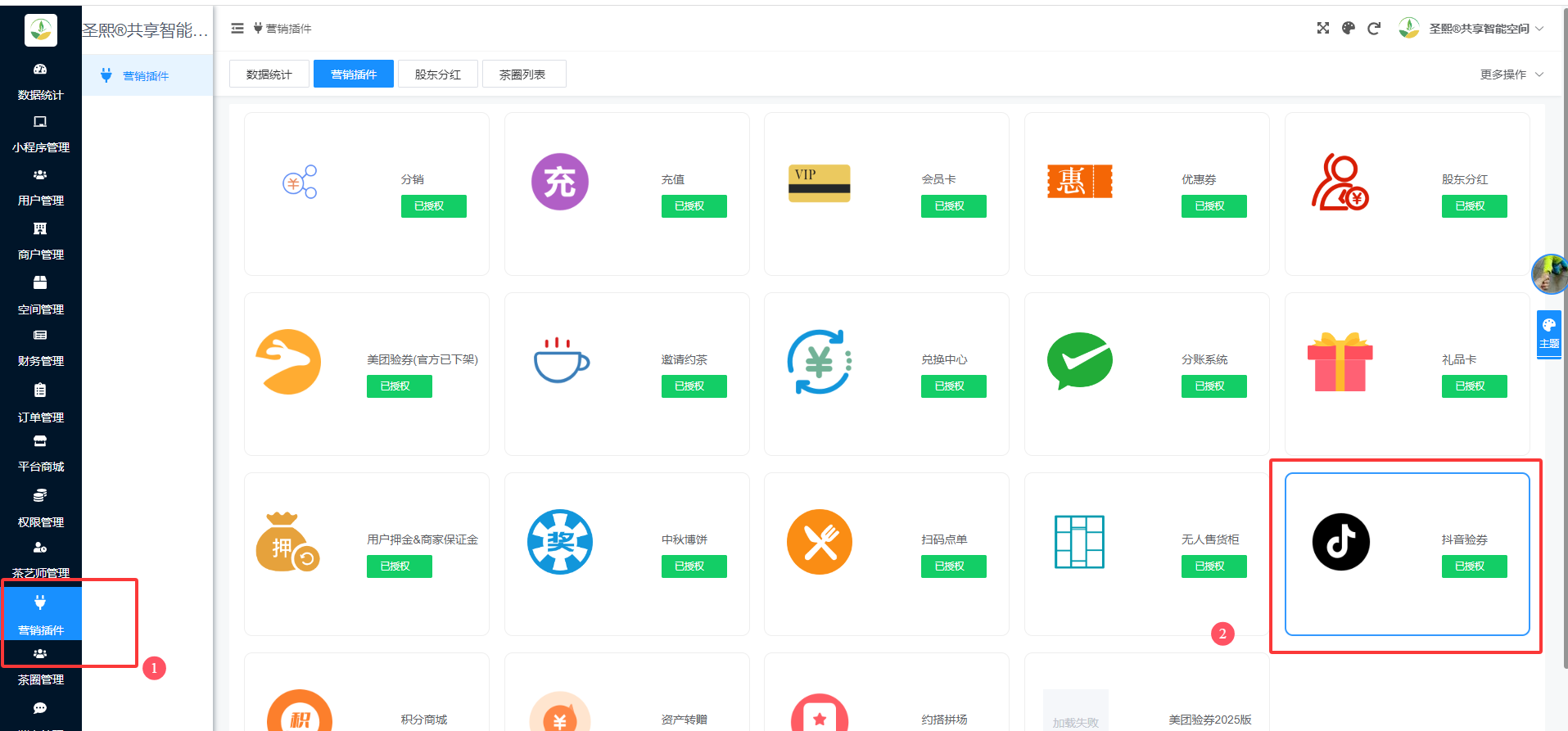This screenshot has height=731, width=1568.
Task: Open the 抖音验券 TikTok icon
Action: click(1340, 542)
